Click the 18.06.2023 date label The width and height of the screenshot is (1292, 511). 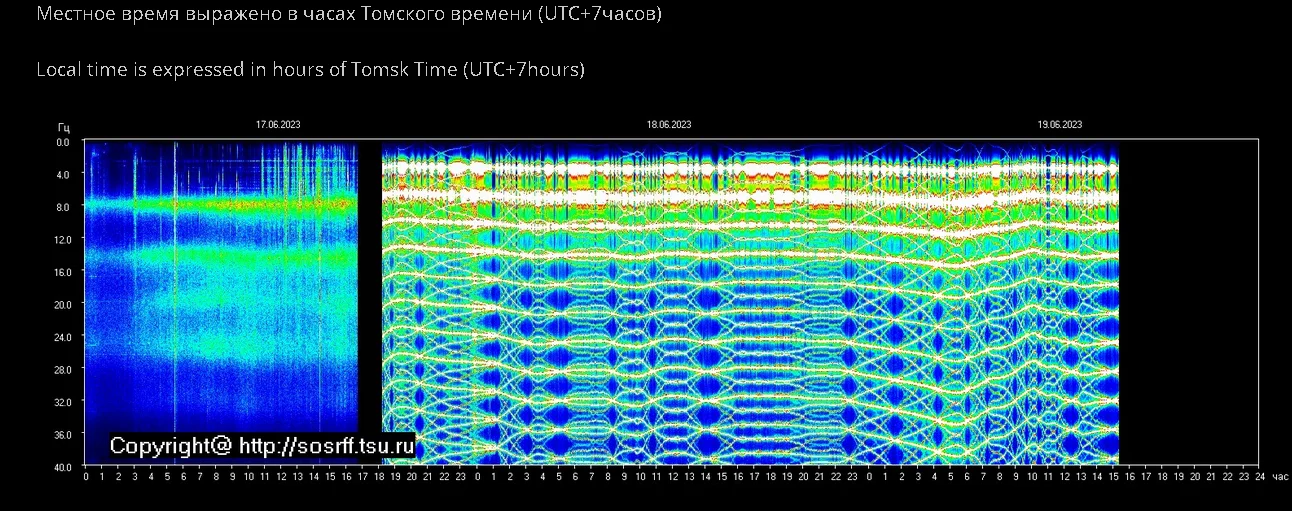(x=669, y=125)
